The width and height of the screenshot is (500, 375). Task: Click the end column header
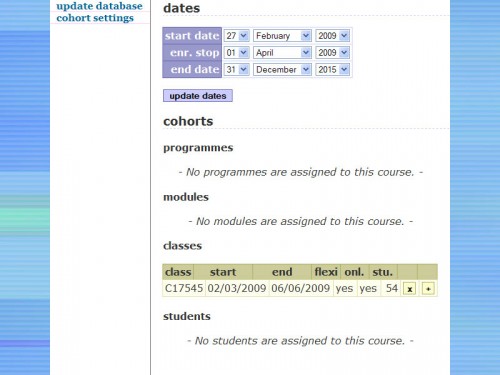click(282, 272)
